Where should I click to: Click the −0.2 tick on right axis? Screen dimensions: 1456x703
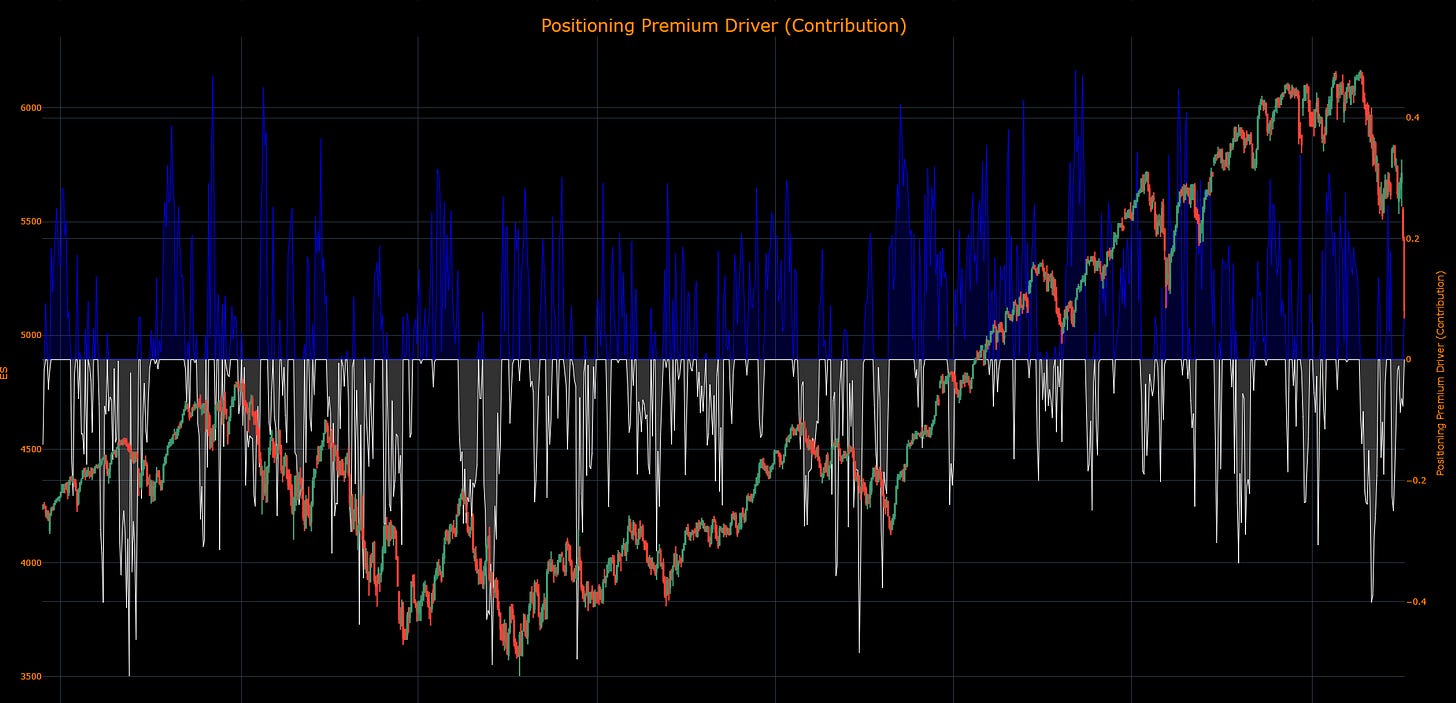[1415, 481]
